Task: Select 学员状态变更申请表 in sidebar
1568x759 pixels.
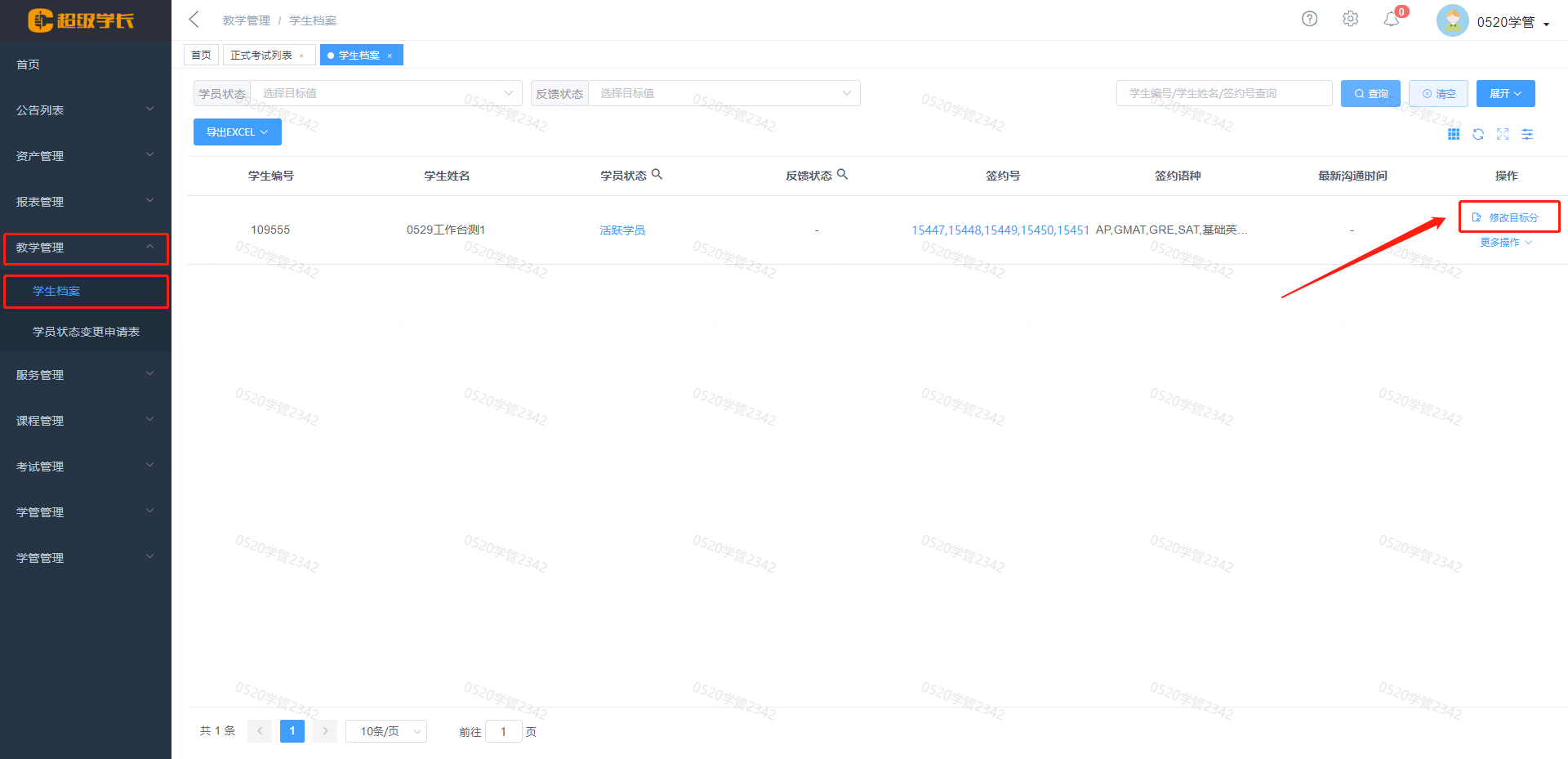Action: click(86, 332)
